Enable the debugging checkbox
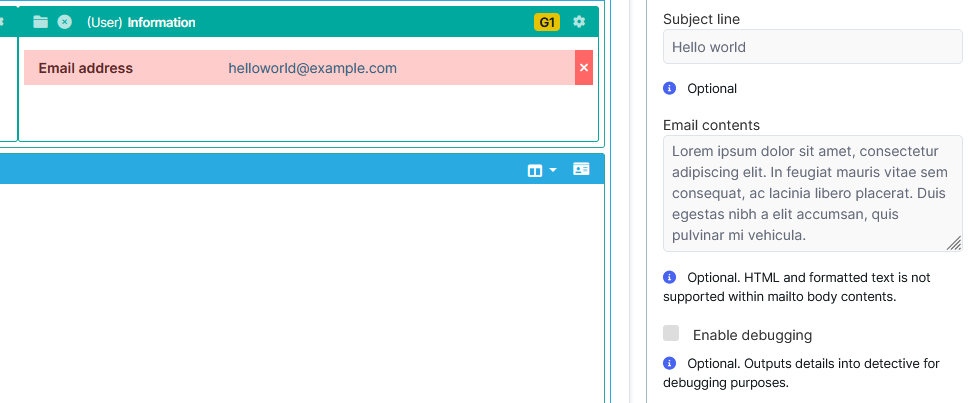 tap(671, 334)
